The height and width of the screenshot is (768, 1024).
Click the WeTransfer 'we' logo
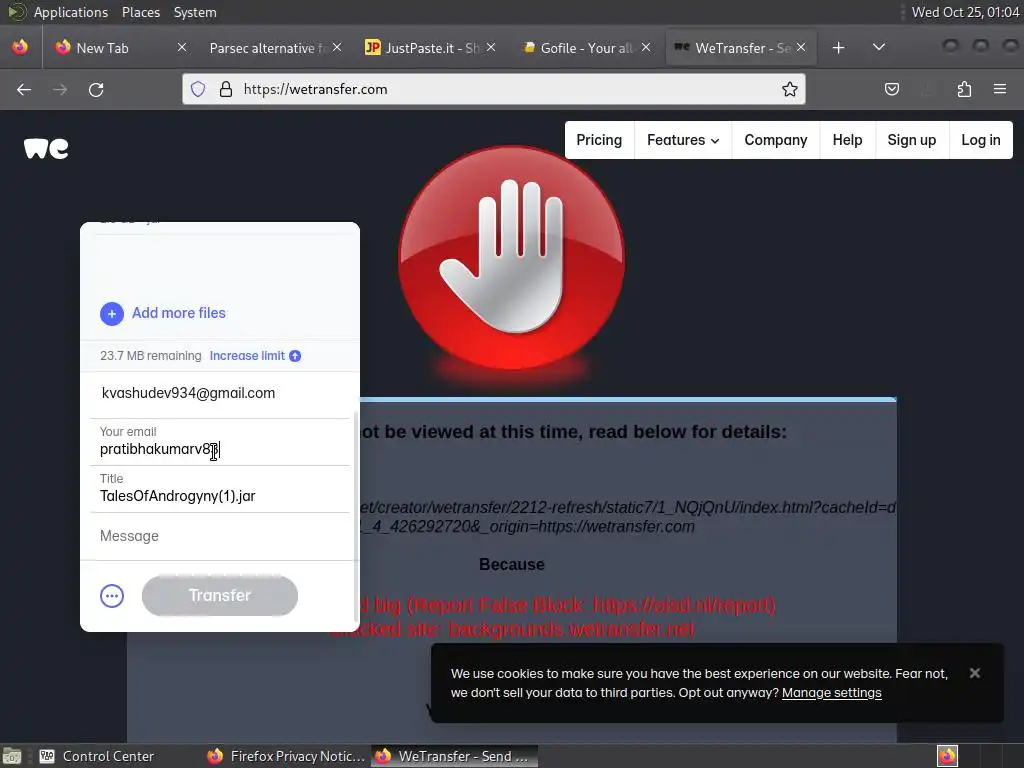point(46,148)
